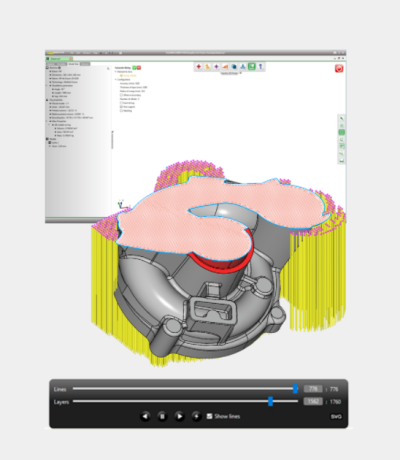The width and height of the screenshot is (400, 460).
Task: Collapse the Configuration section arrow
Action: click(116, 80)
